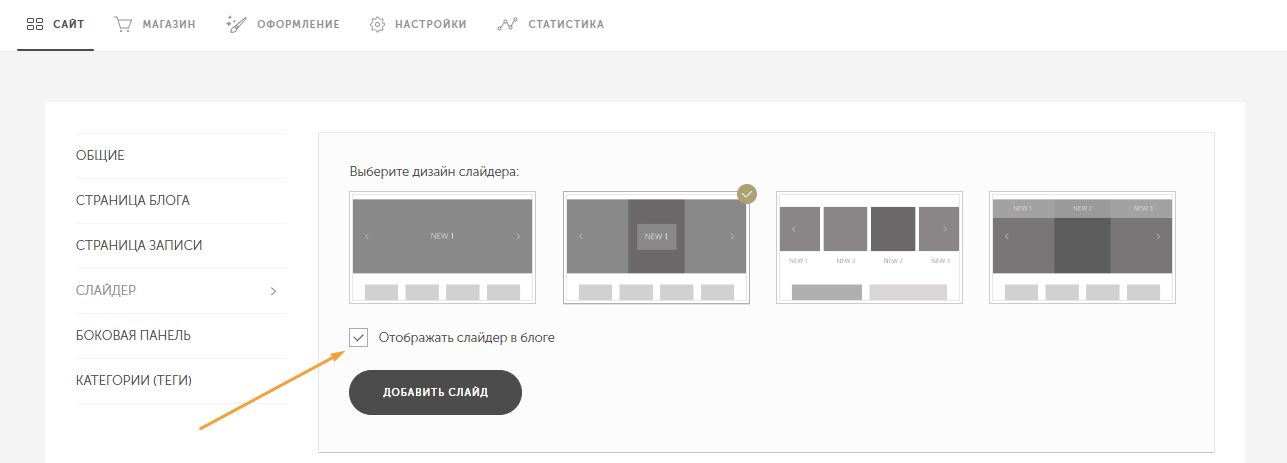Click the brush icon for Оформление
Image resolution: width=1287 pixels, height=463 pixels.
(x=236, y=24)
